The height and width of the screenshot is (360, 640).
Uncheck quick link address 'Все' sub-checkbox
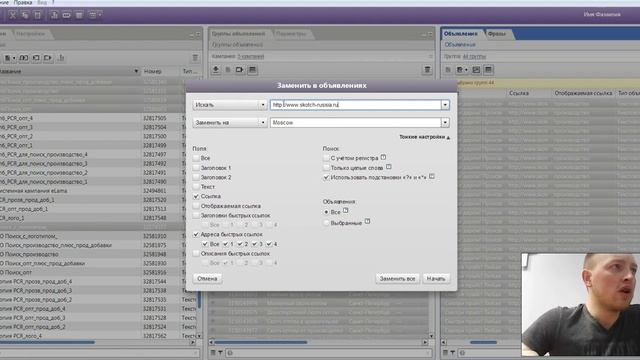pos(205,244)
